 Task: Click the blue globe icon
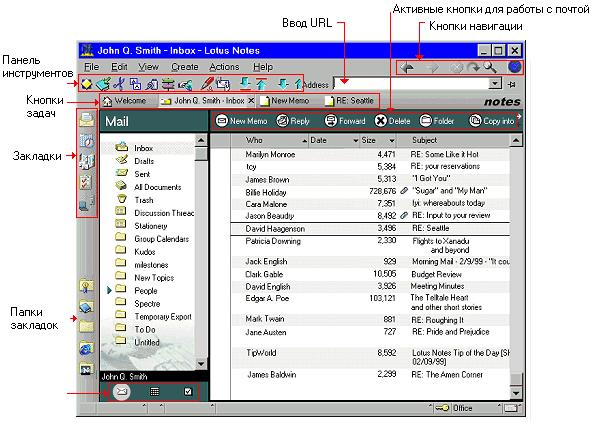[515, 67]
